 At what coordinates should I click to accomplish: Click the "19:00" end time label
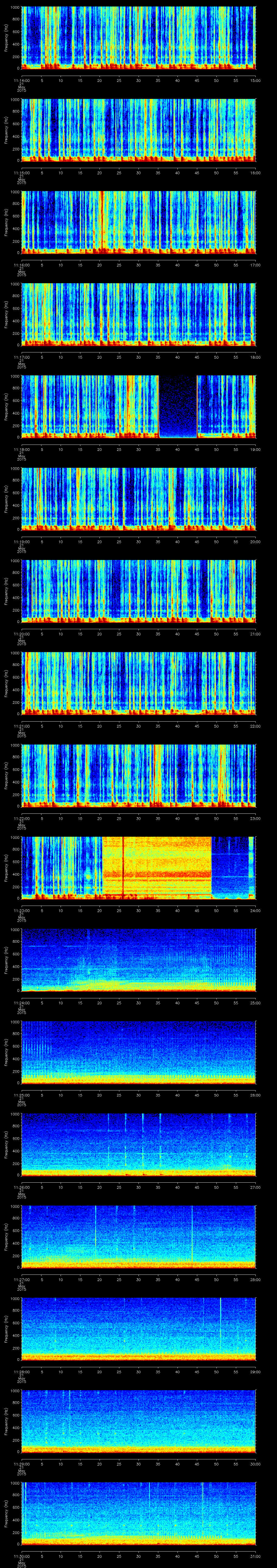pyautogui.click(x=255, y=449)
